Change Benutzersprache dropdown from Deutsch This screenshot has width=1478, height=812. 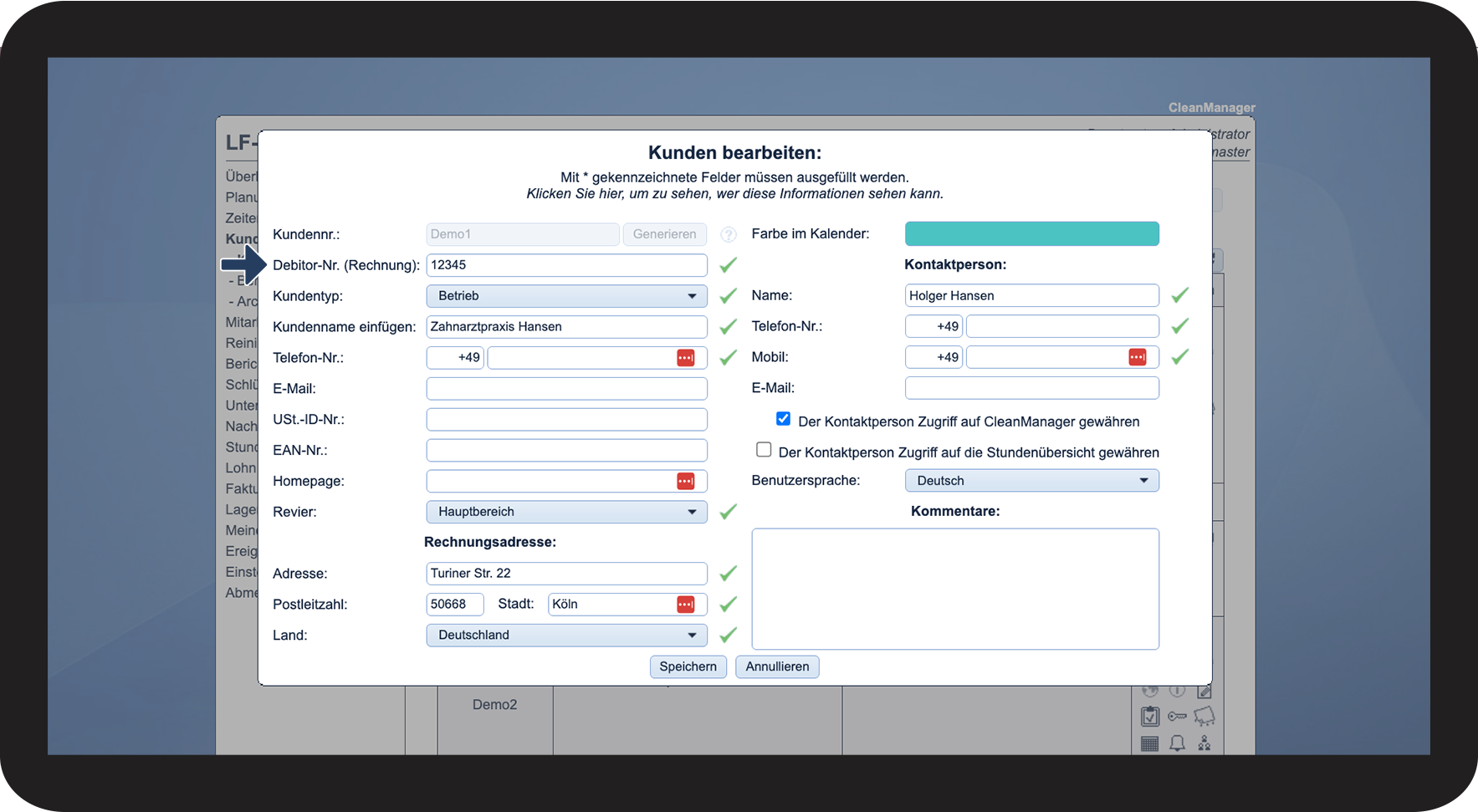tap(1031, 481)
